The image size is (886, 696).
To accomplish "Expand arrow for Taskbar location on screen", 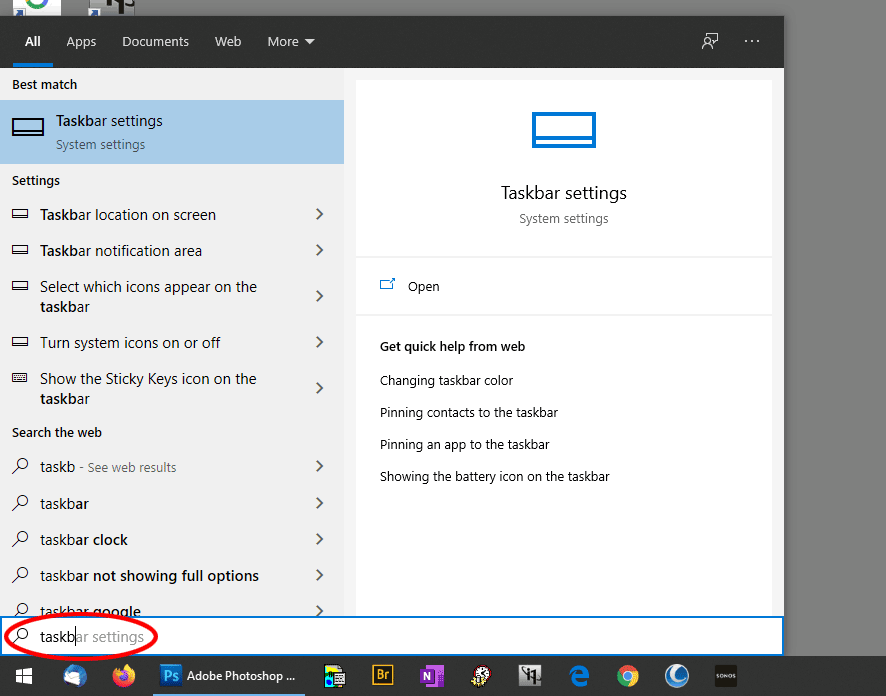I will 319,215.
